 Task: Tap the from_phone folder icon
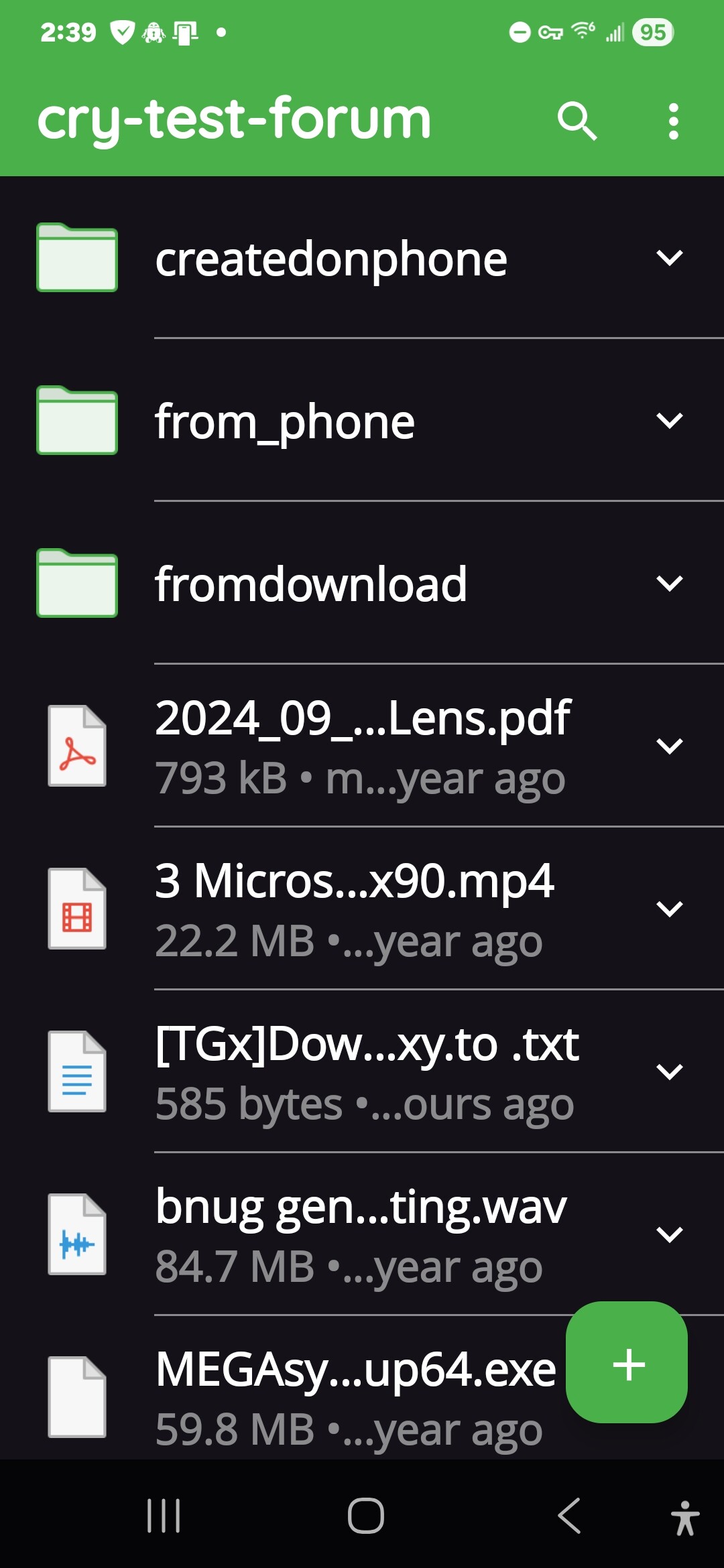click(77, 421)
